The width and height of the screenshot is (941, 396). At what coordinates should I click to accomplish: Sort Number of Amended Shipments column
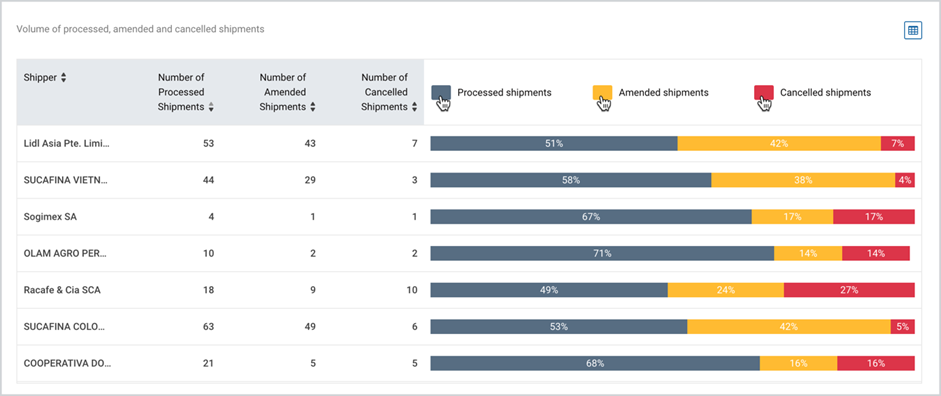(x=313, y=107)
